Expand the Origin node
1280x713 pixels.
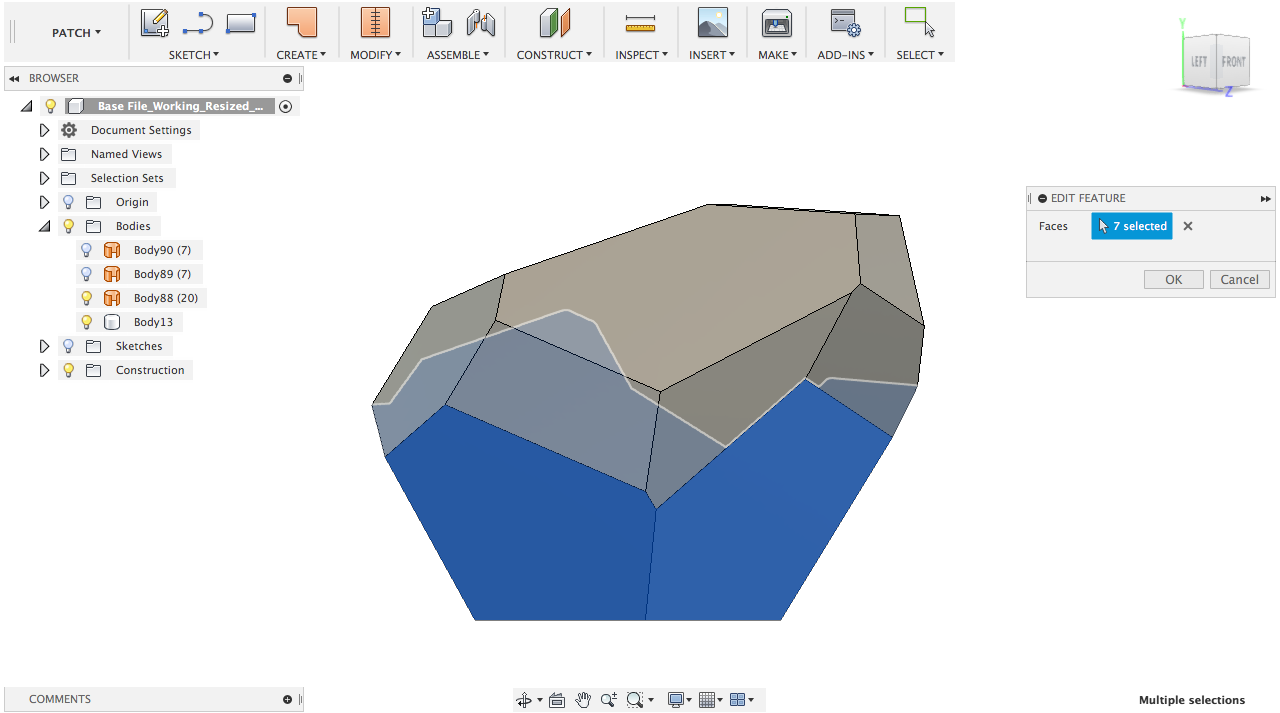44,202
